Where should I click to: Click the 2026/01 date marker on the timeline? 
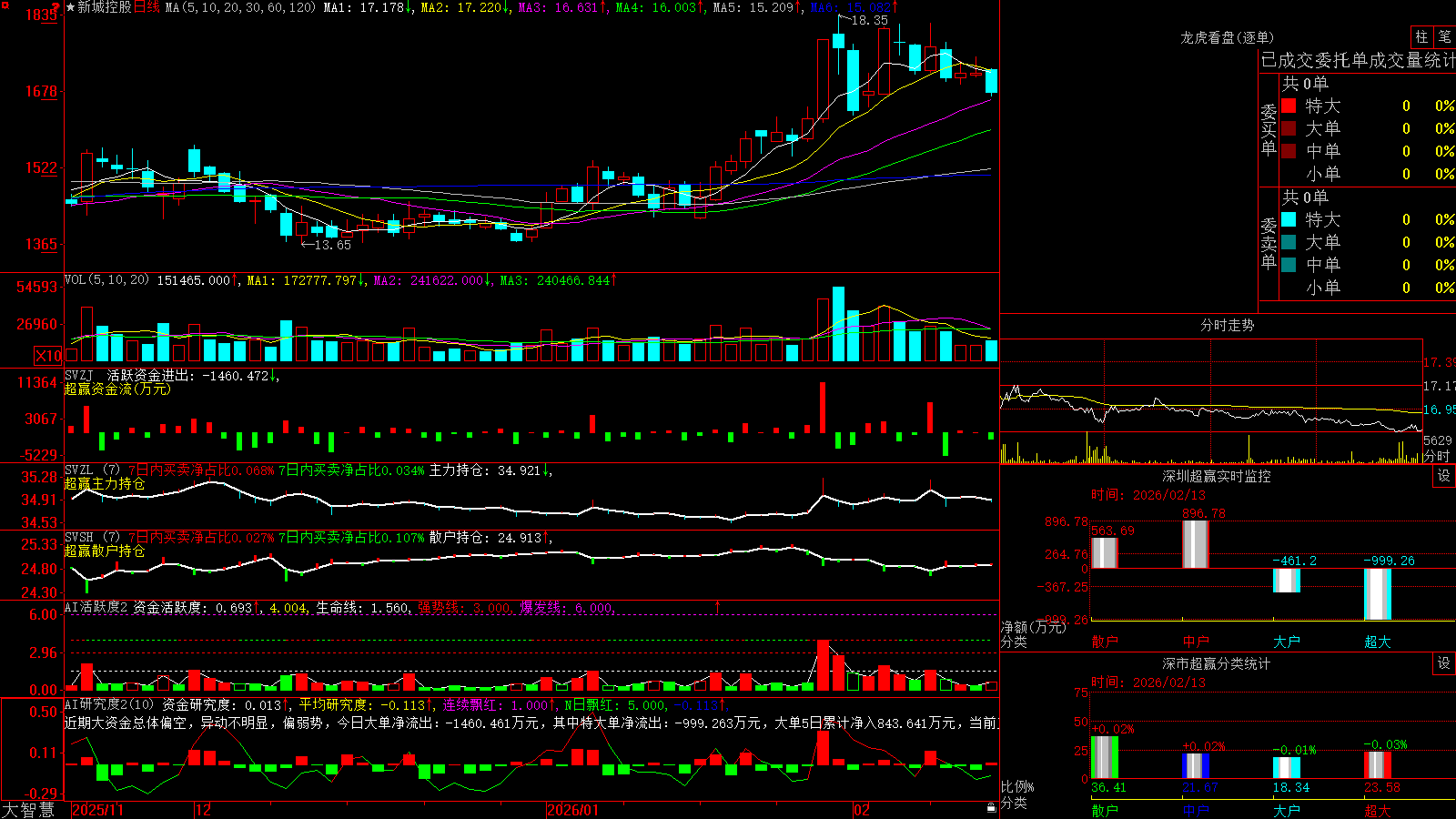click(573, 810)
